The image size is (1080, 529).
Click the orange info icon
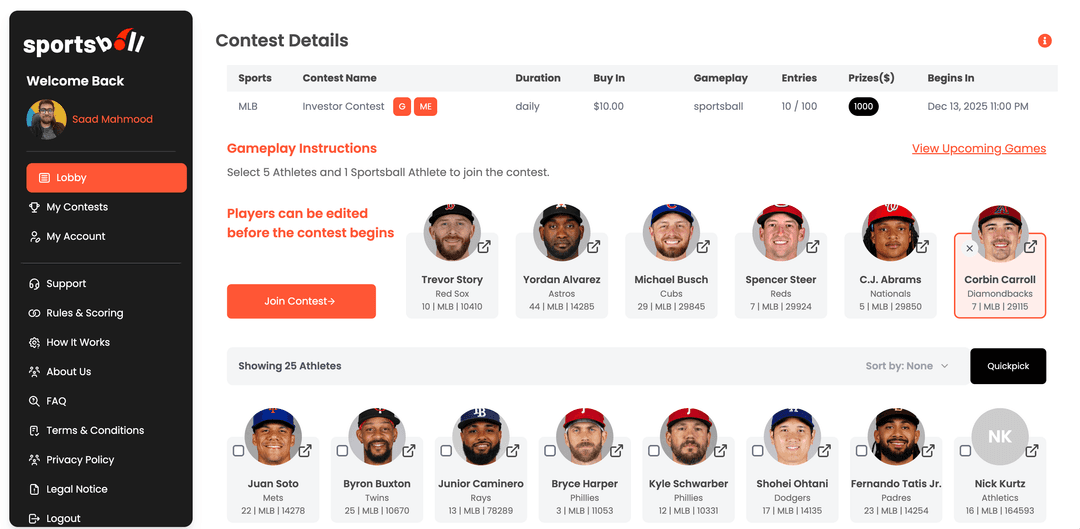1045,41
